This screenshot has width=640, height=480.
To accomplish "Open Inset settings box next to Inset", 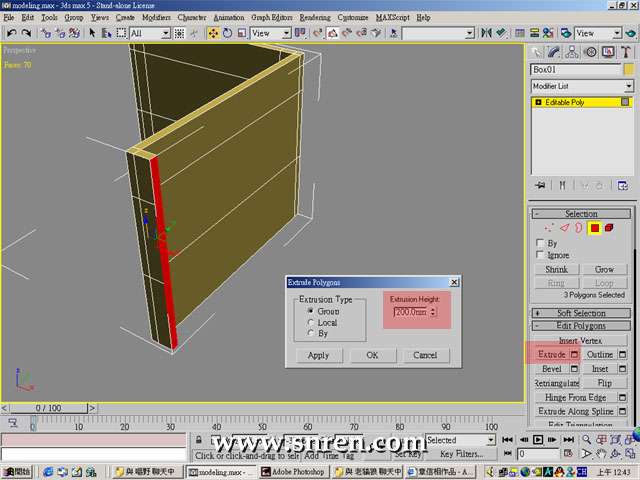I will [622, 369].
